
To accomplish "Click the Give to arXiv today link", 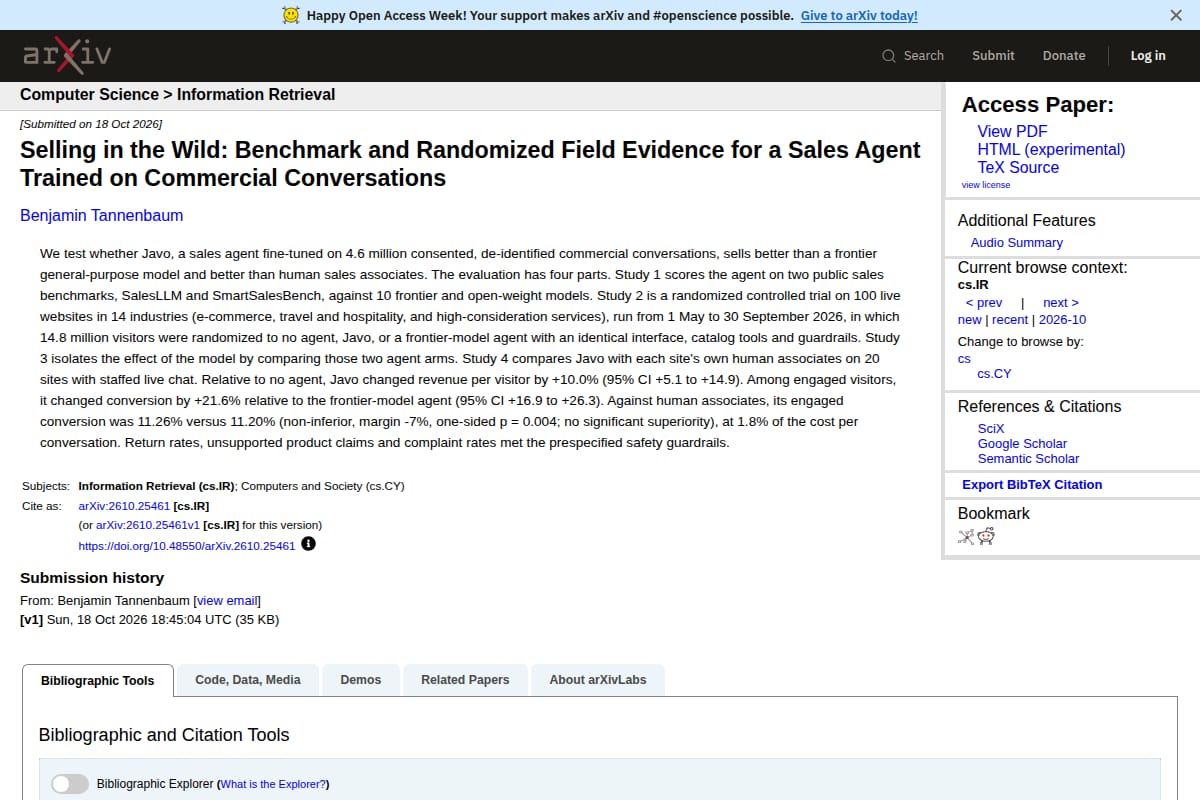I will (x=859, y=15).
